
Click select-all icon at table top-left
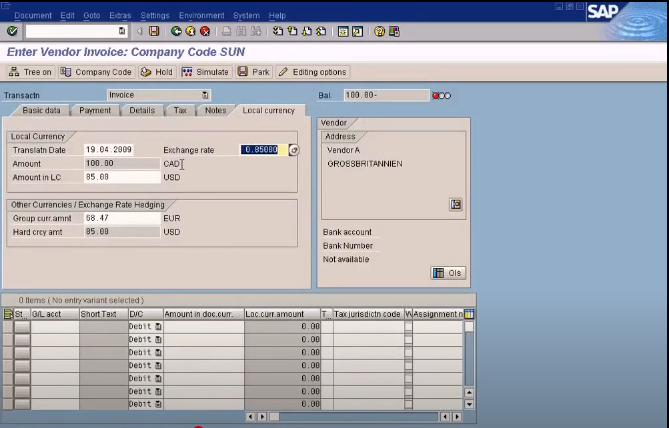pos(8,314)
